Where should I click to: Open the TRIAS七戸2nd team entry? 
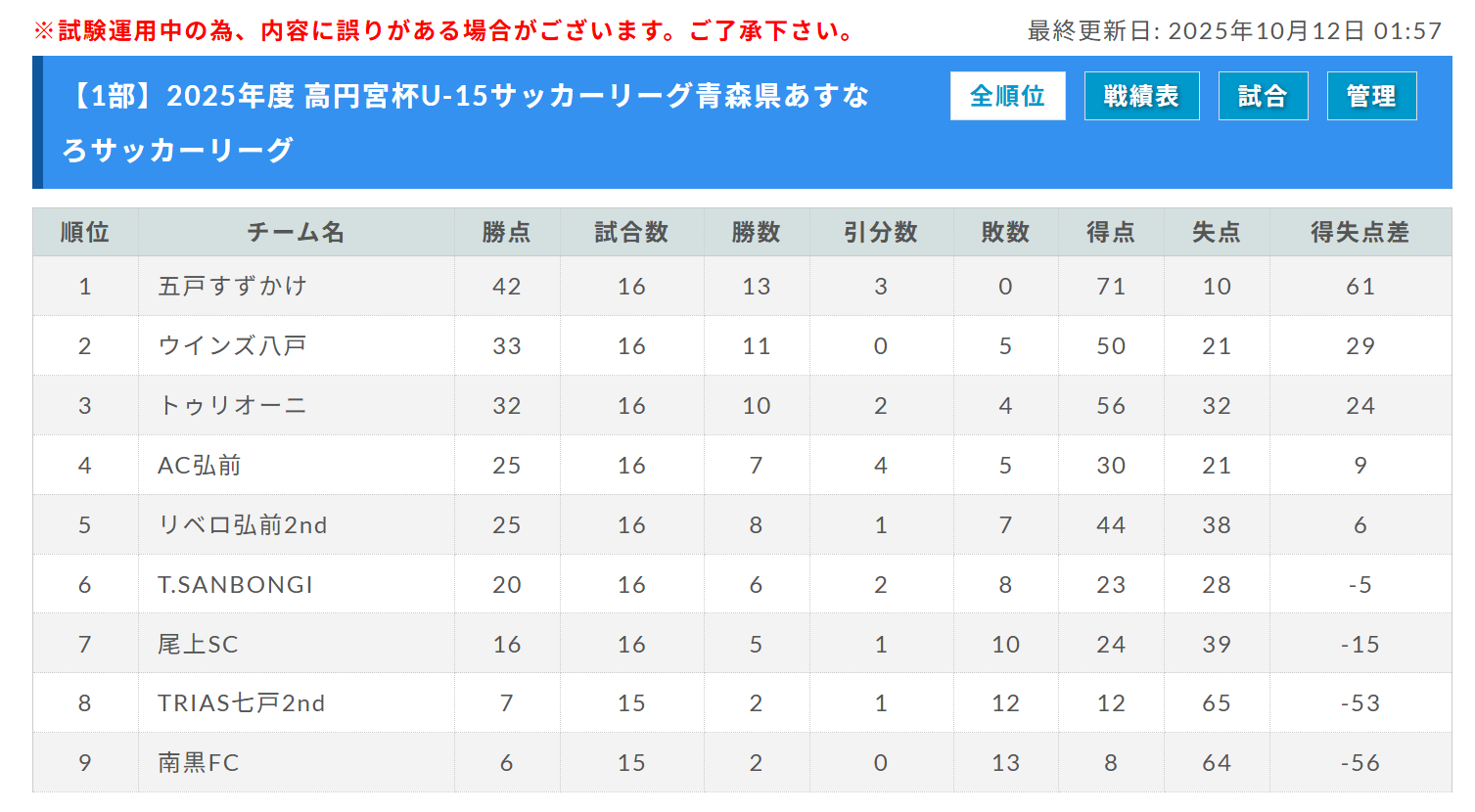coord(242,702)
